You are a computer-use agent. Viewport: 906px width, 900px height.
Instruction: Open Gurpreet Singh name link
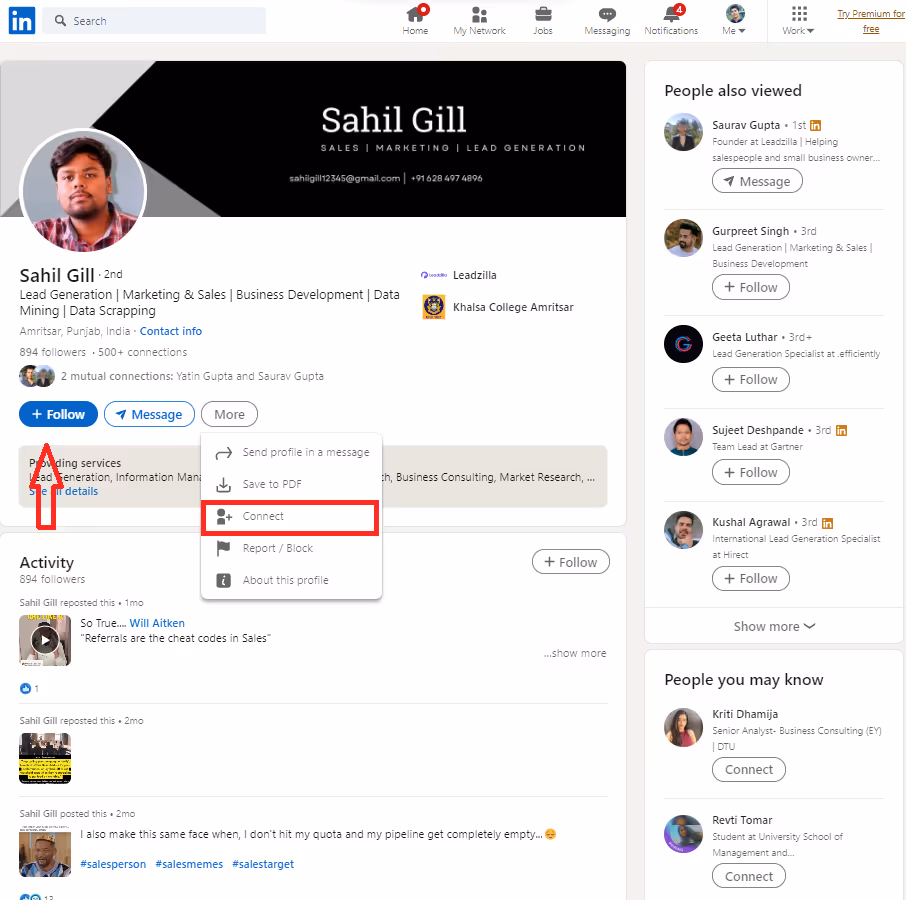750,231
